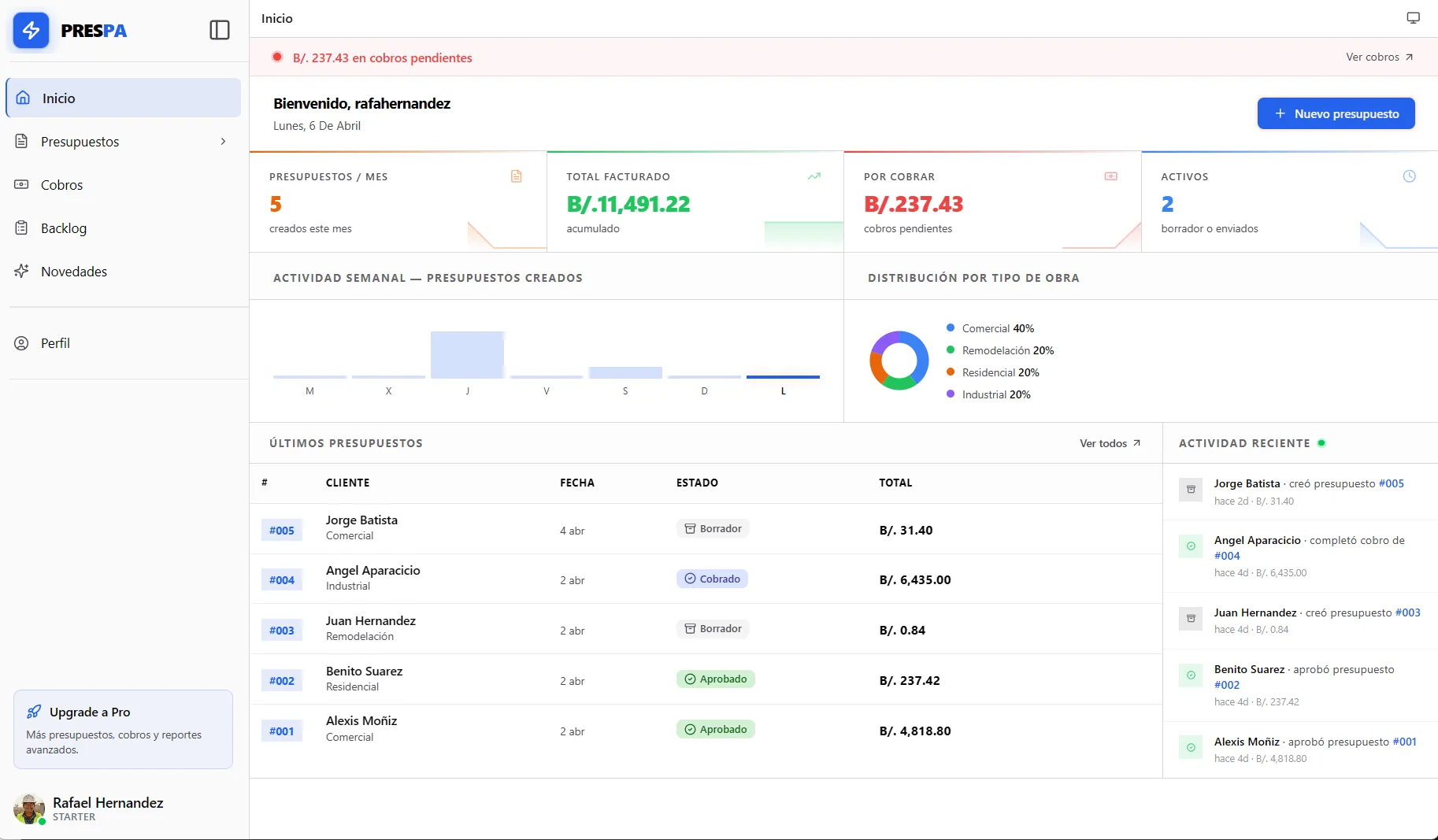Click Thursday's bar in the weekly activity chart
This screenshot has height=840, width=1438.
point(468,355)
